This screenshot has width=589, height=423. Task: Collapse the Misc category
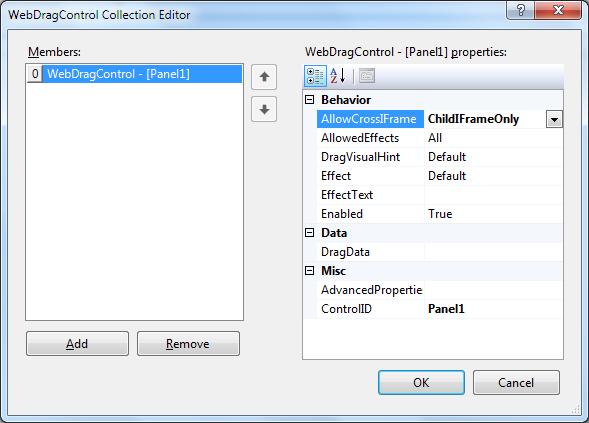tap(310, 271)
